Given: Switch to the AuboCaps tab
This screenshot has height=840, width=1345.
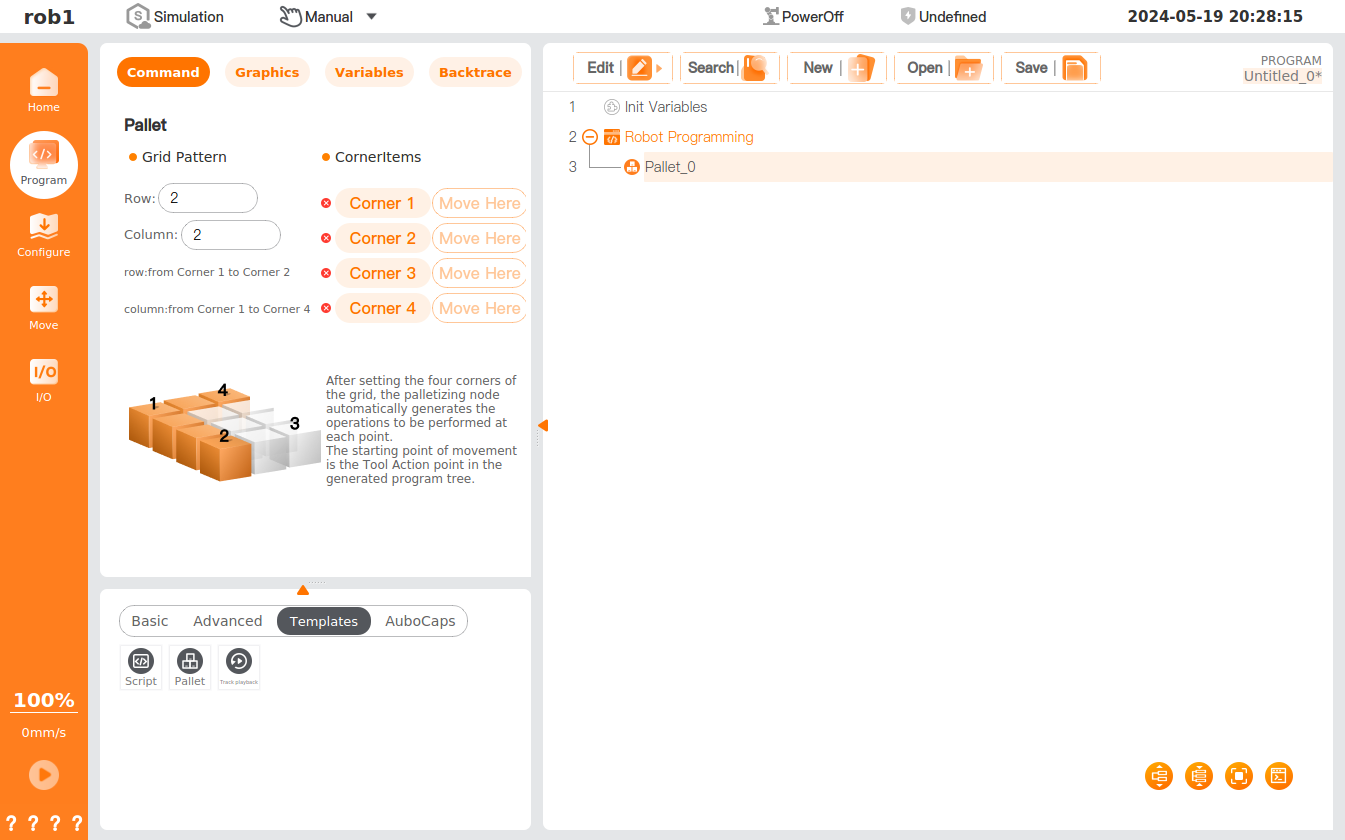Looking at the screenshot, I should [x=420, y=621].
